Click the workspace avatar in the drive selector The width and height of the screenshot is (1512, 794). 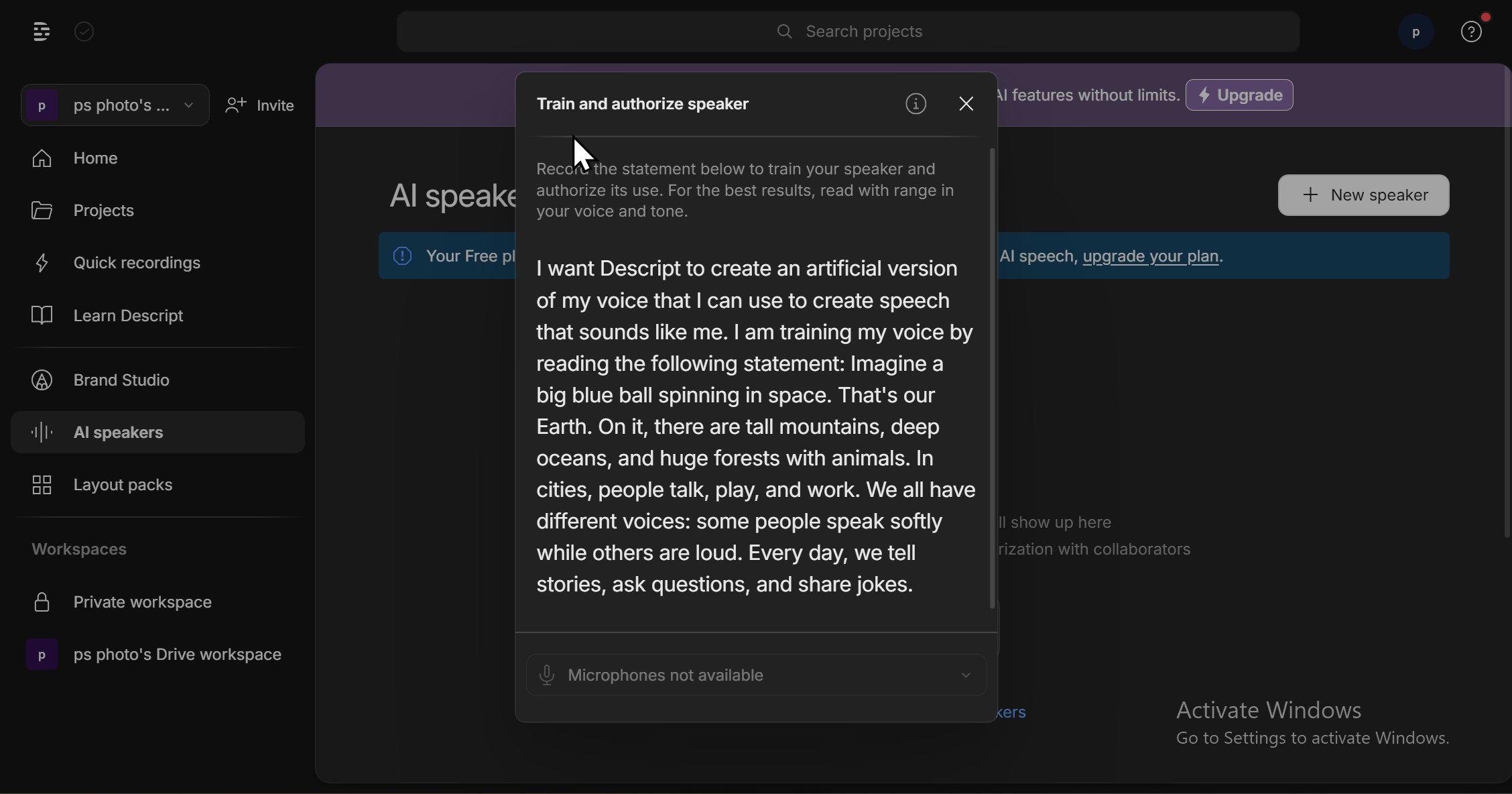[42, 105]
